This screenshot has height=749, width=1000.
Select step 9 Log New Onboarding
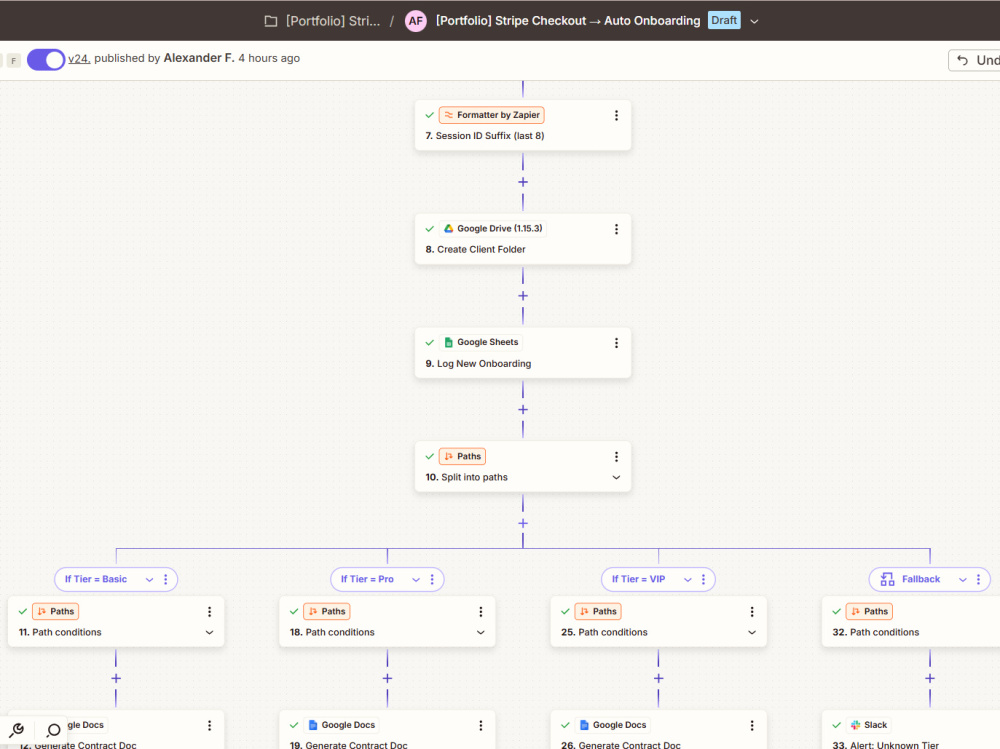478,364
